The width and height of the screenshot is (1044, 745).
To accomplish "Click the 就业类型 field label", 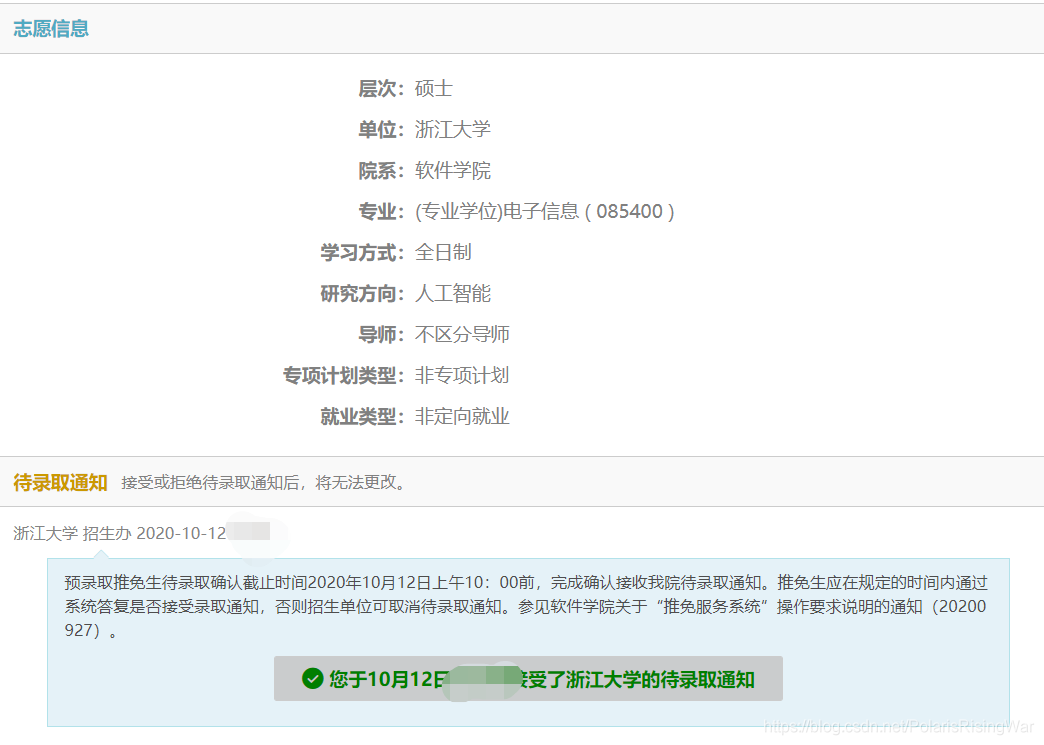I will click(362, 417).
